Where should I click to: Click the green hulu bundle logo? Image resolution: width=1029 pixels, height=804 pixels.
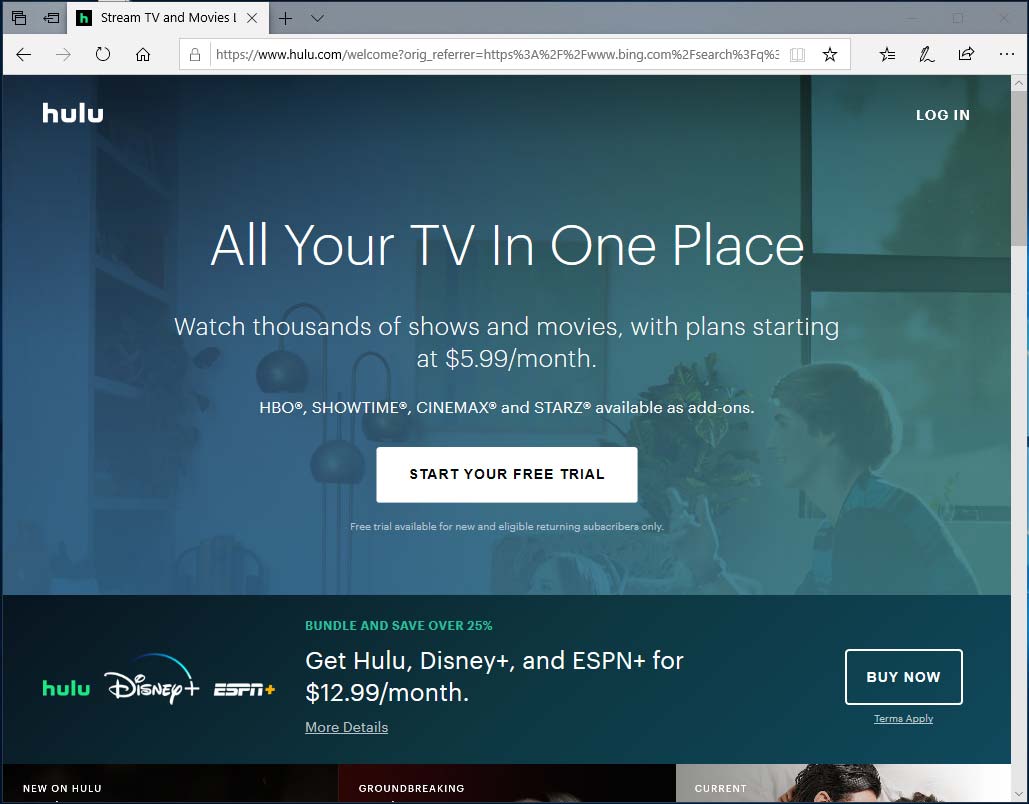[66, 688]
